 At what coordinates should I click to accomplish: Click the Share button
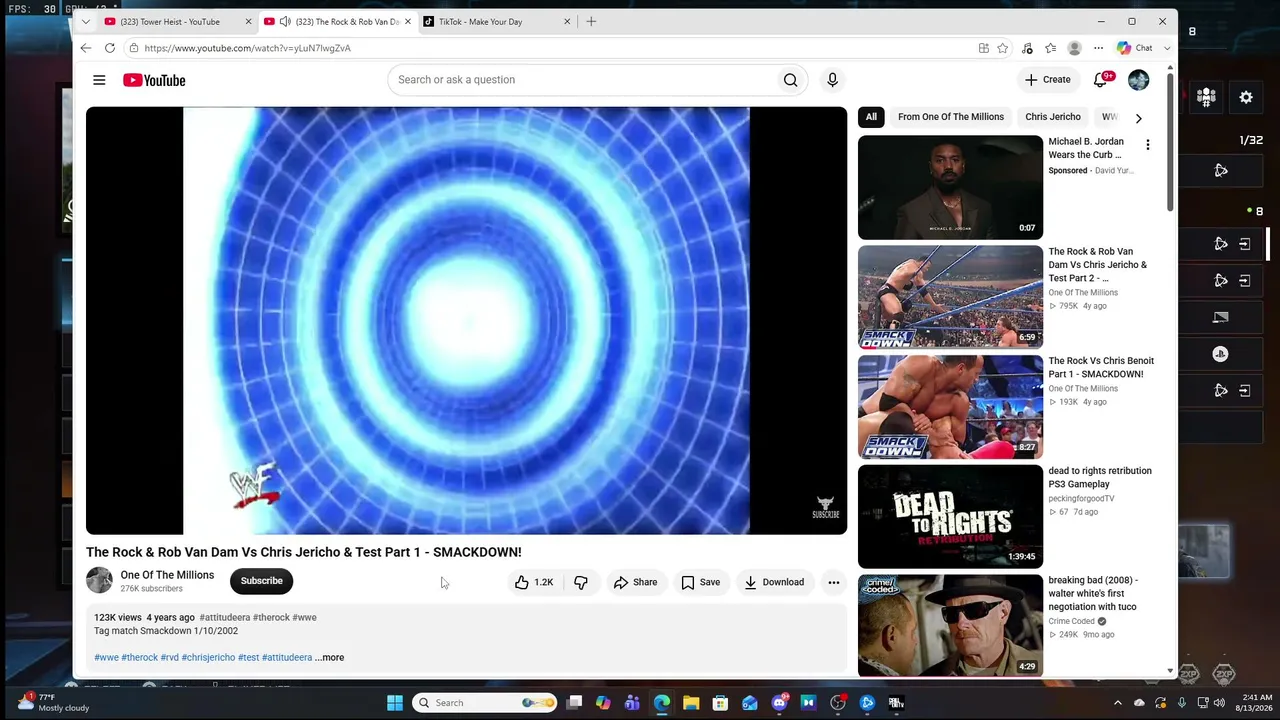[x=636, y=582]
